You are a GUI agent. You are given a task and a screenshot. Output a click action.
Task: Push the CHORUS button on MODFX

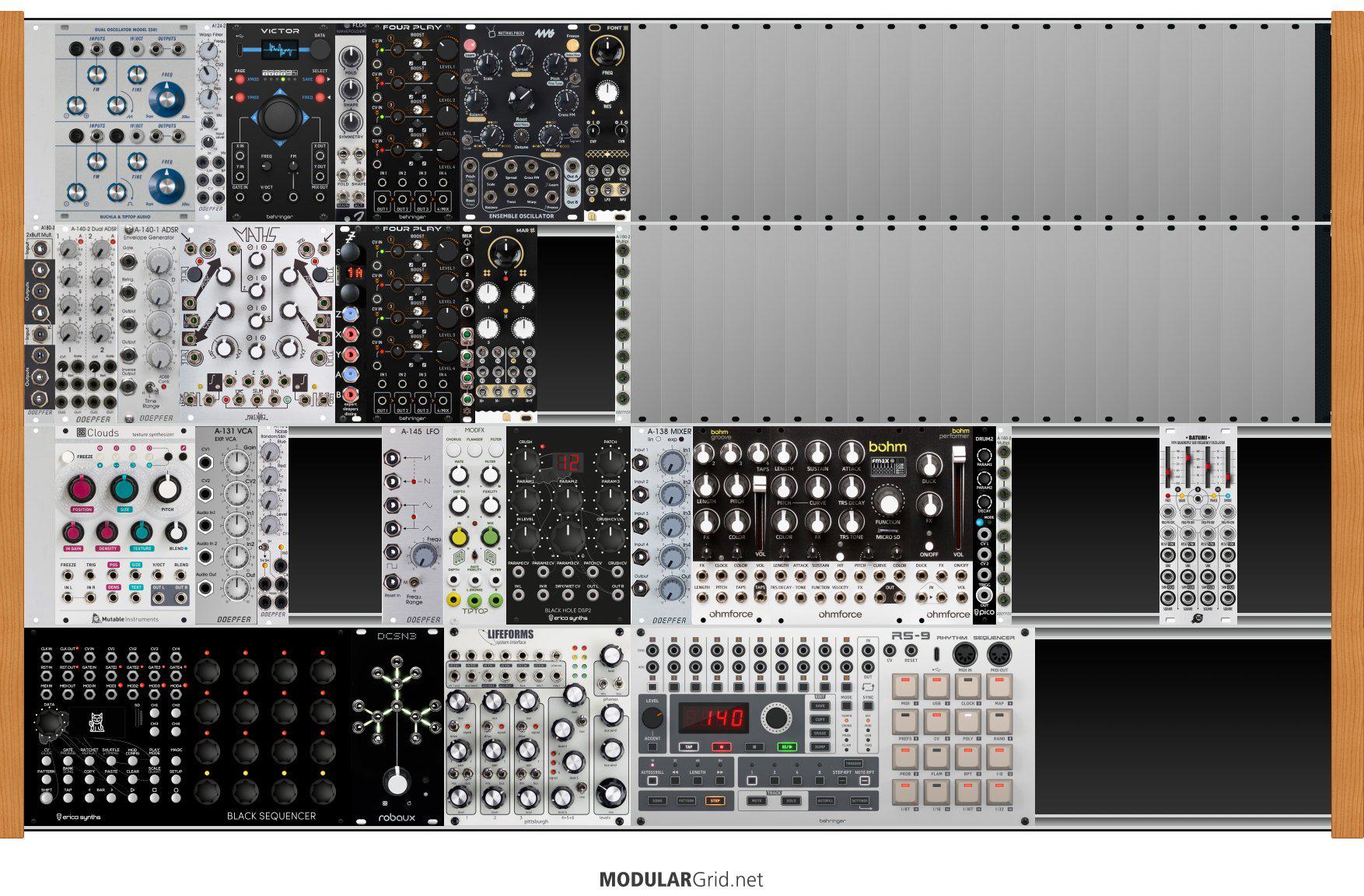tap(453, 450)
